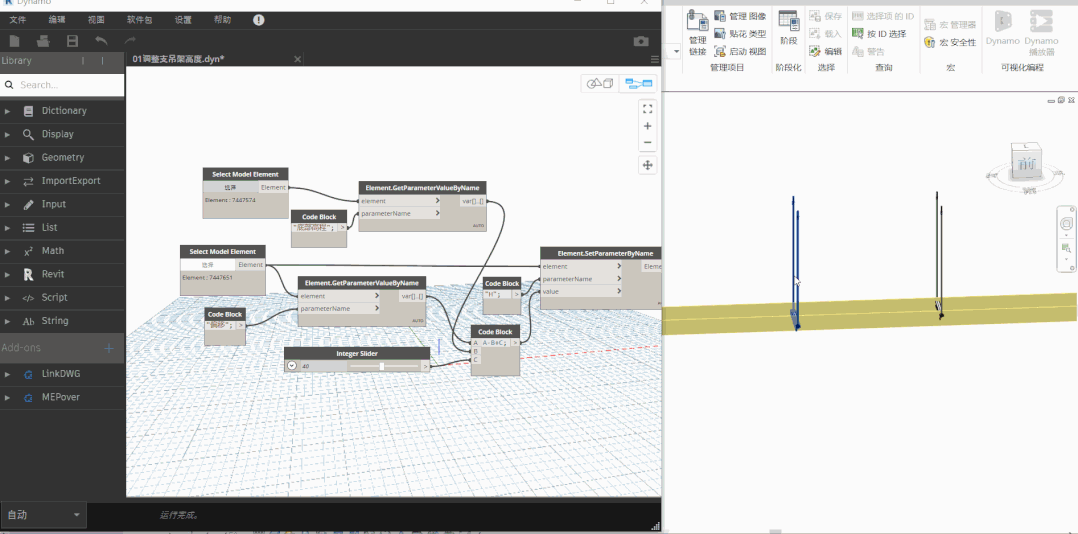Select the 01调整支吊架高度.dyn tab

(x=178, y=59)
